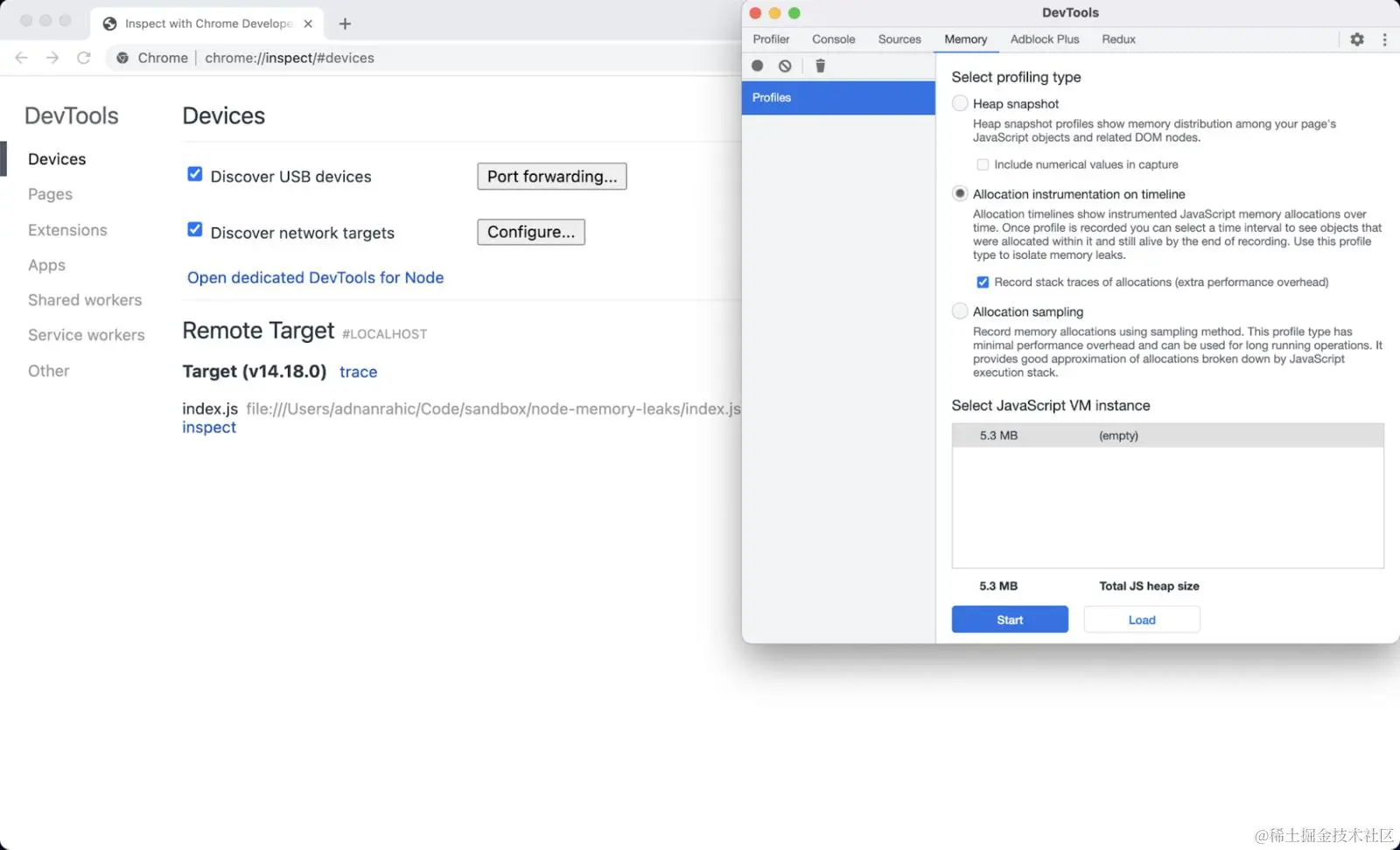Open DevTools settings gear
This screenshot has width=1400, height=850.
point(1358,39)
